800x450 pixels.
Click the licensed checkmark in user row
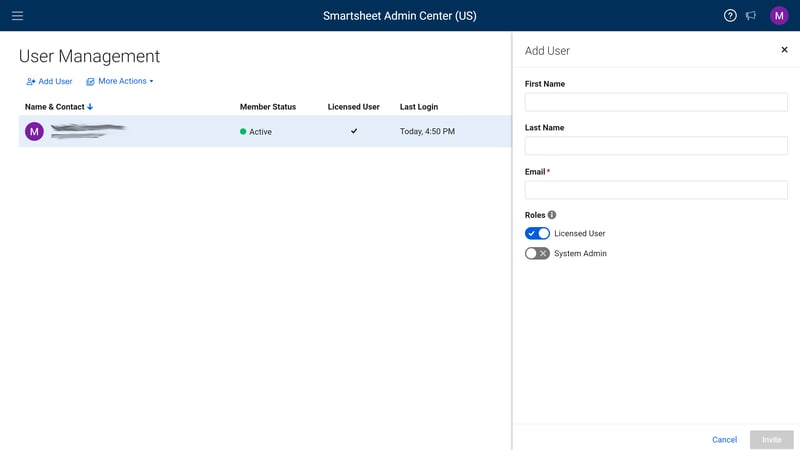pyautogui.click(x=354, y=131)
